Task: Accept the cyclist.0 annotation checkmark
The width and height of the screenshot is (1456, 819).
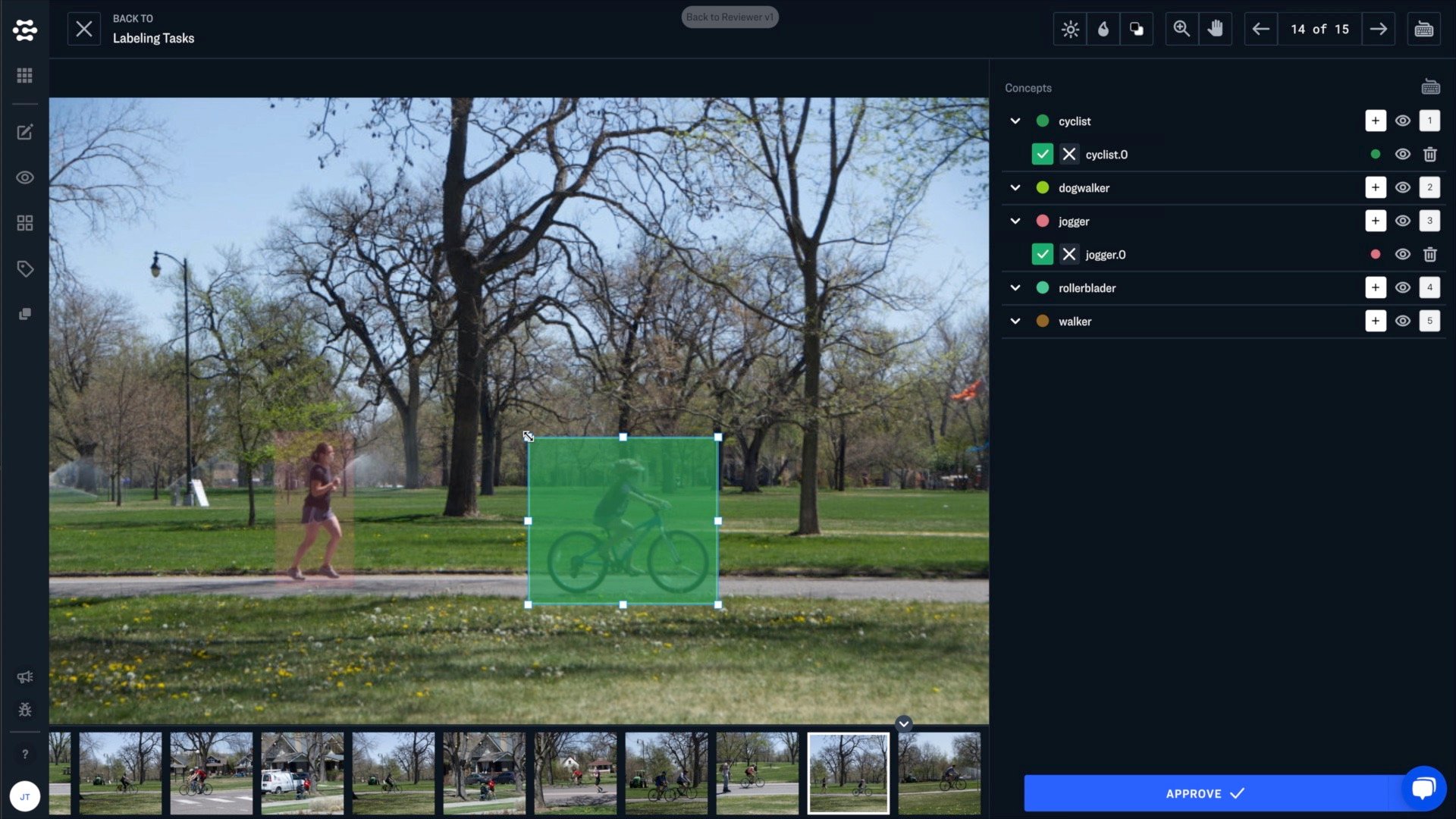Action: tap(1042, 155)
